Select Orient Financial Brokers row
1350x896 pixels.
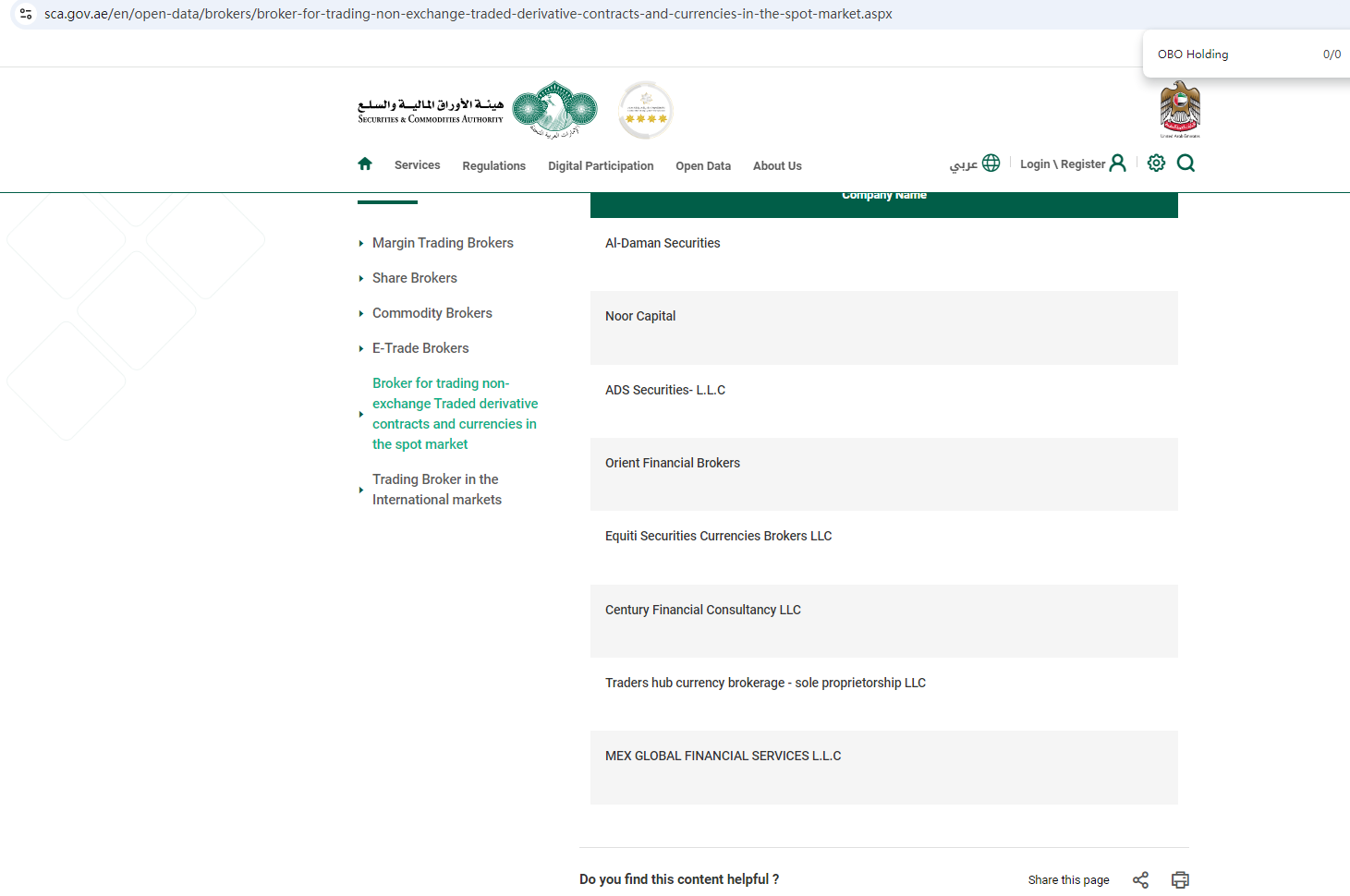(x=884, y=474)
